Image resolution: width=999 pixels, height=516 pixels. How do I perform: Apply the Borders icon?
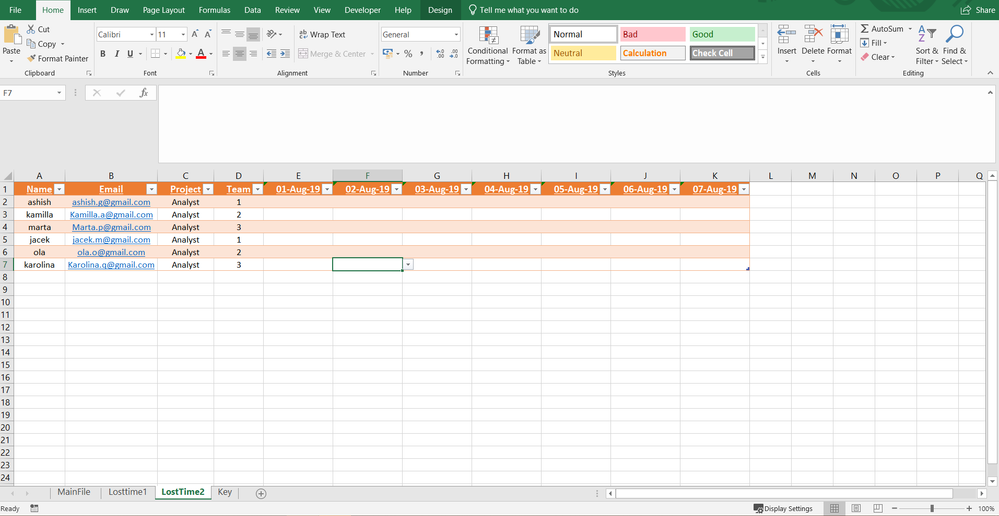155,54
